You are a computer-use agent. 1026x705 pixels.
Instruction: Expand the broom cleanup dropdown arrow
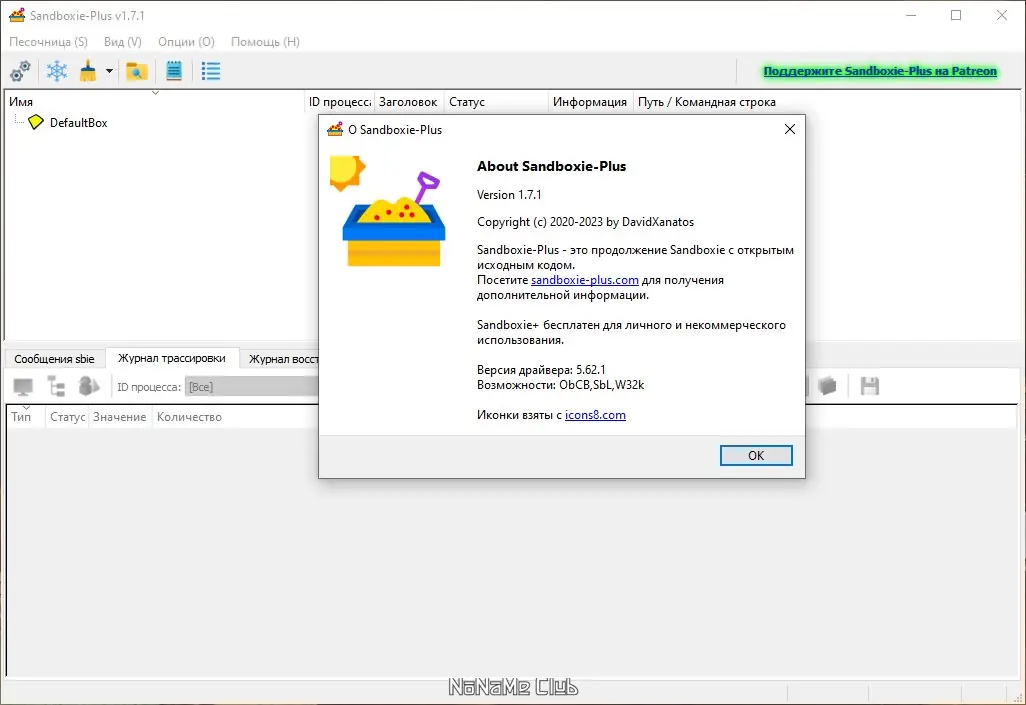point(109,71)
